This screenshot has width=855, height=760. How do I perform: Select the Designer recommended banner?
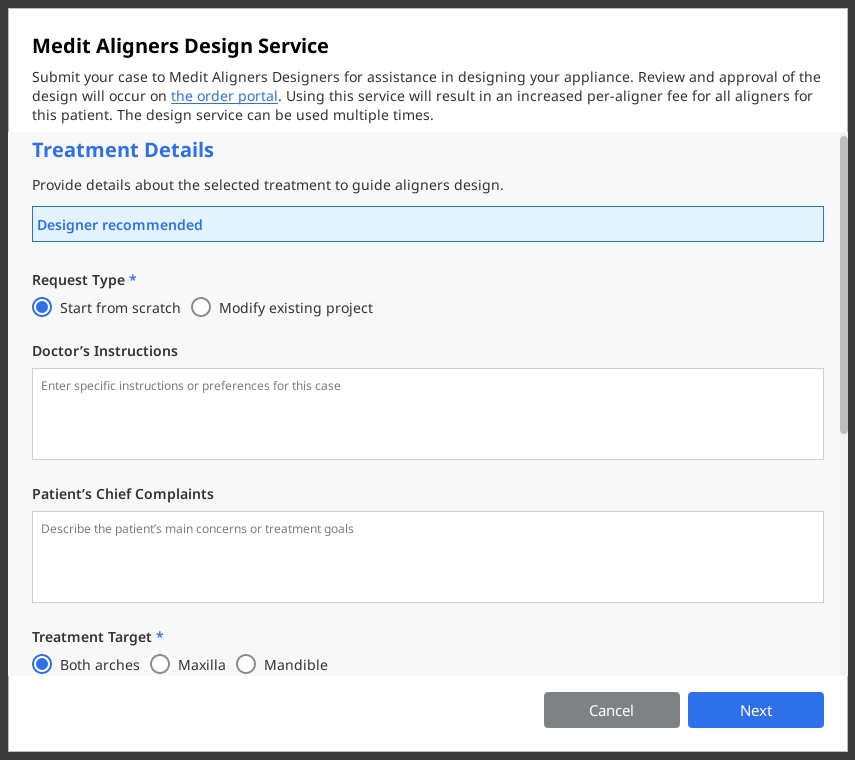pos(428,224)
